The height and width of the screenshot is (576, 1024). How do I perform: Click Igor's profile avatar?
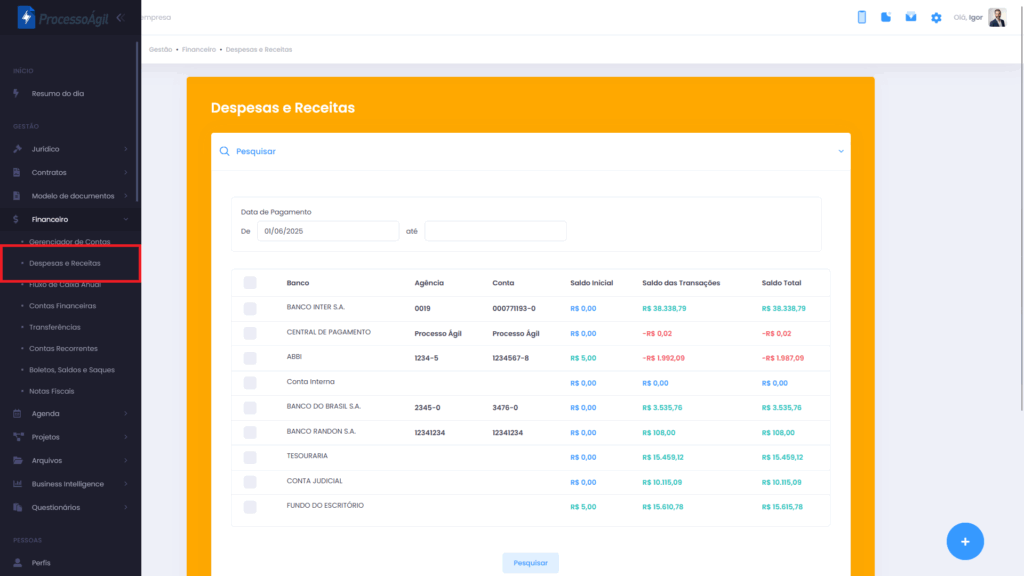pyautogui.click(x=997, y=18)
